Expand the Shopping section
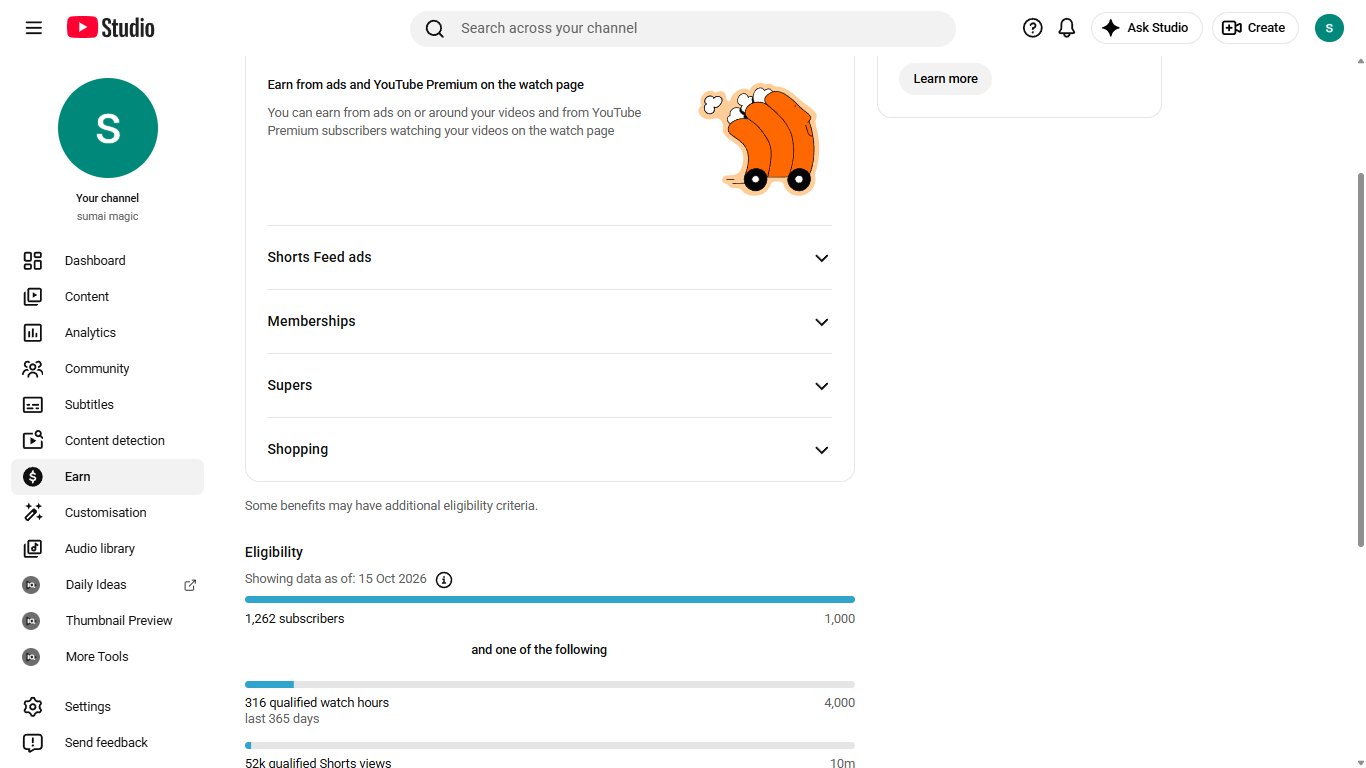The image size is (1366, 768). 549,450
